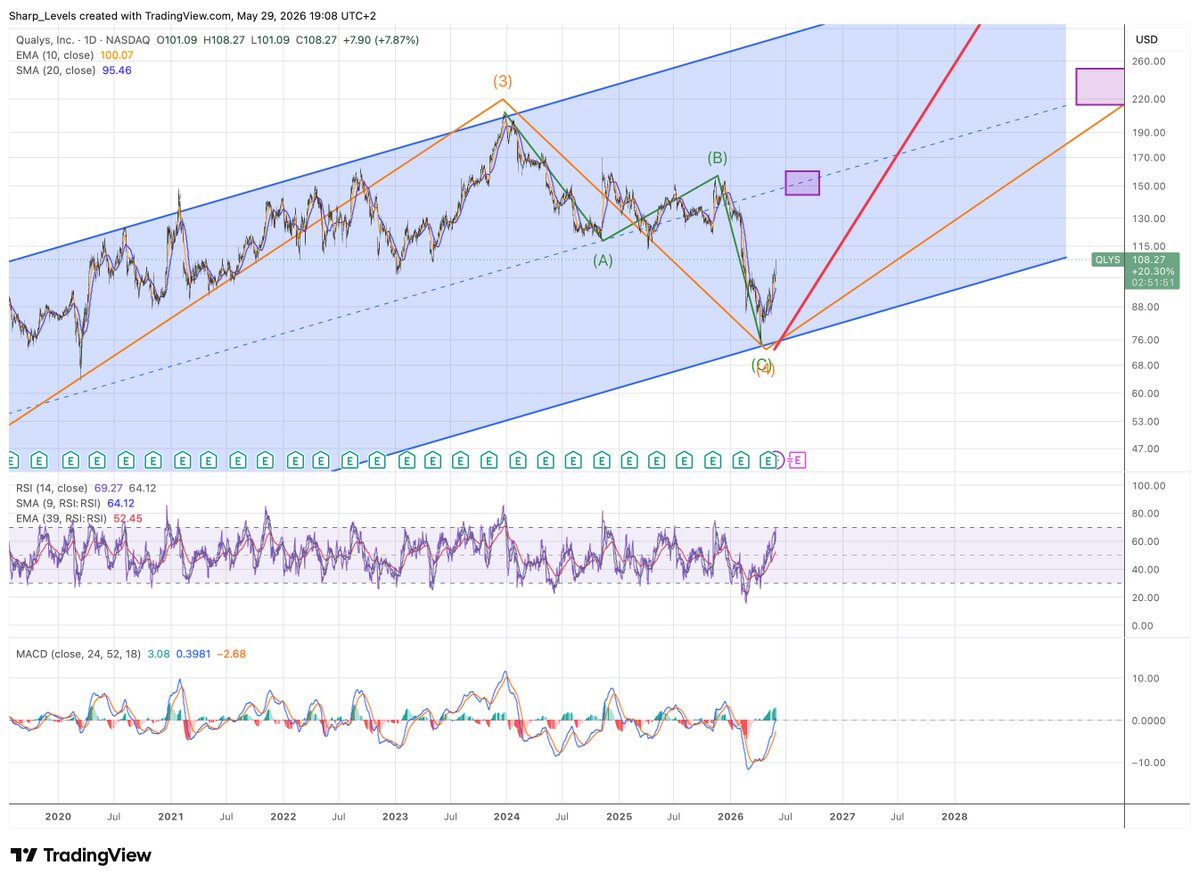The image size is (1199, 882).
Task: Select the SMA (9, RSI:RSI) legend entry
Action: 58,503
